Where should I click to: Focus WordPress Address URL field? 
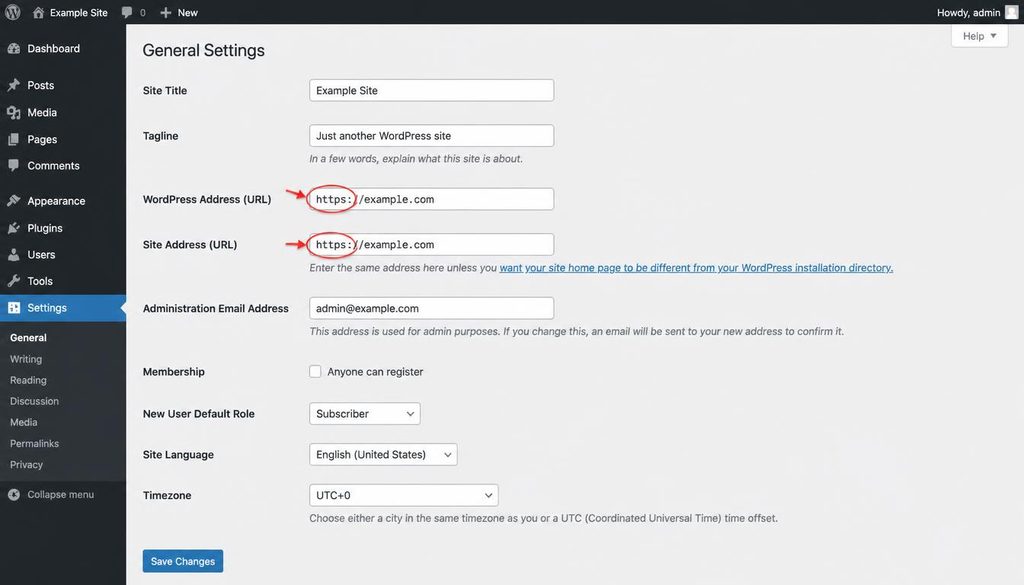coord(432,199)
